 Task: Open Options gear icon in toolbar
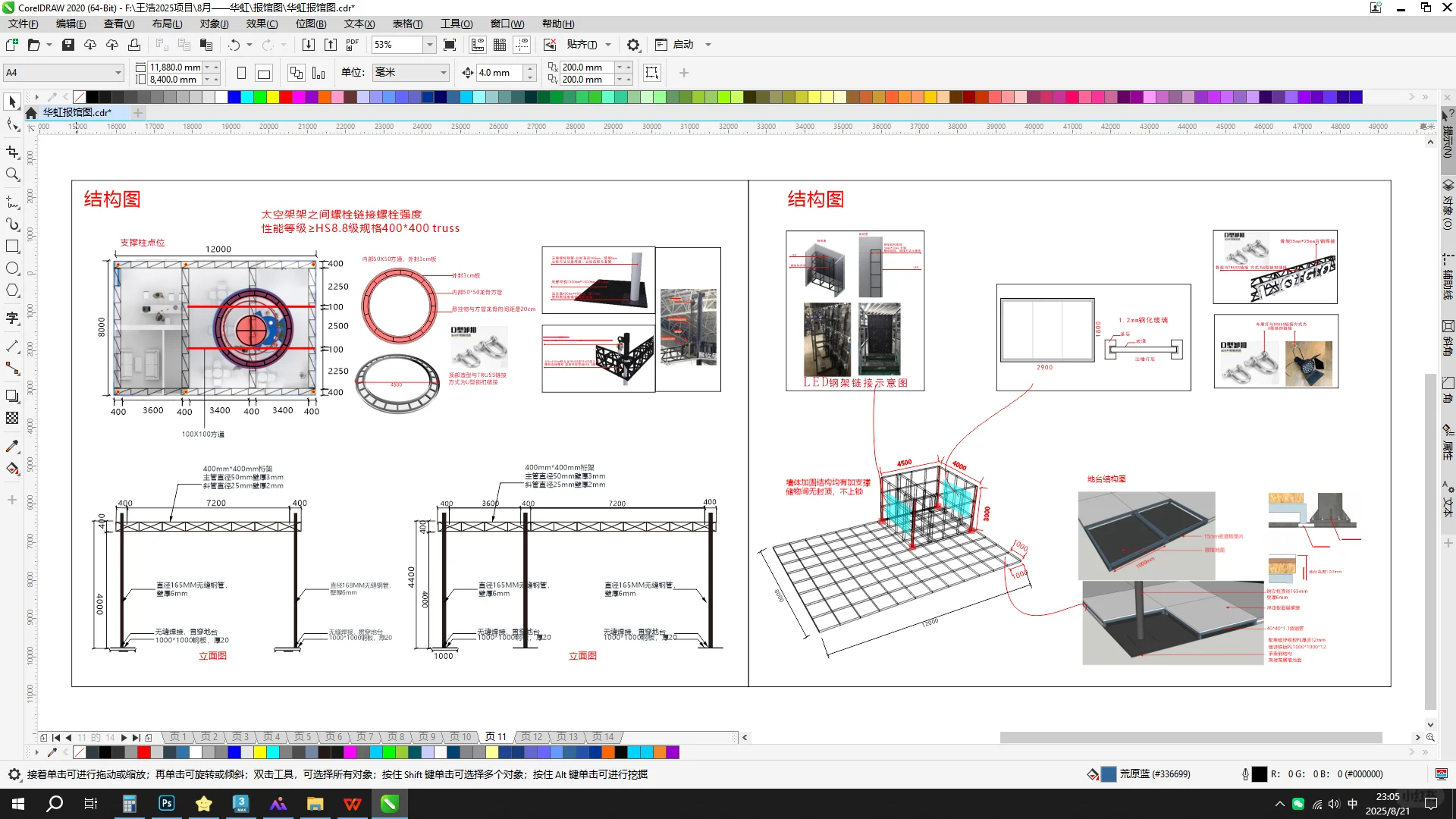tap(633, 45)
